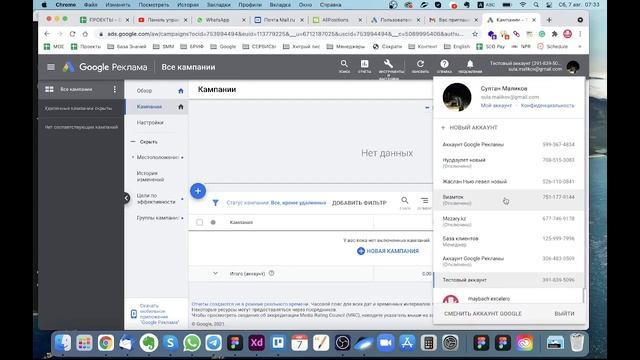Click the help icon next to Итого (аккаунт)

pos(271,273)
